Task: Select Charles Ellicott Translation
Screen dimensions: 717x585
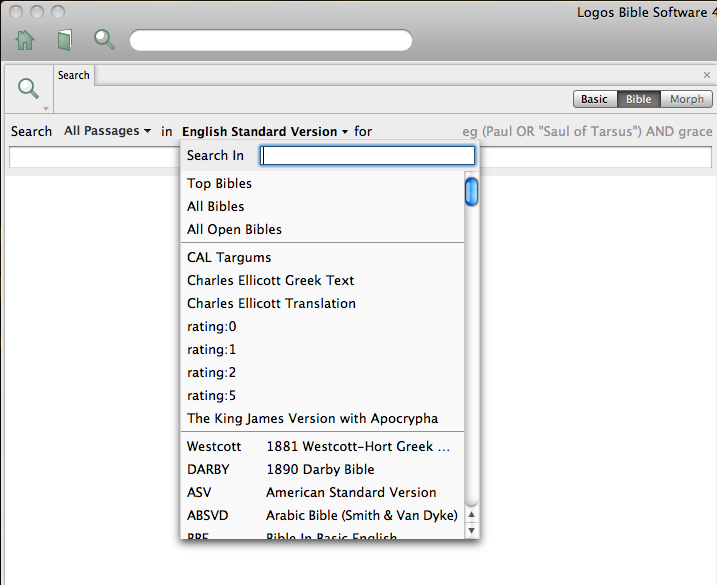Action: pos(322,303)
